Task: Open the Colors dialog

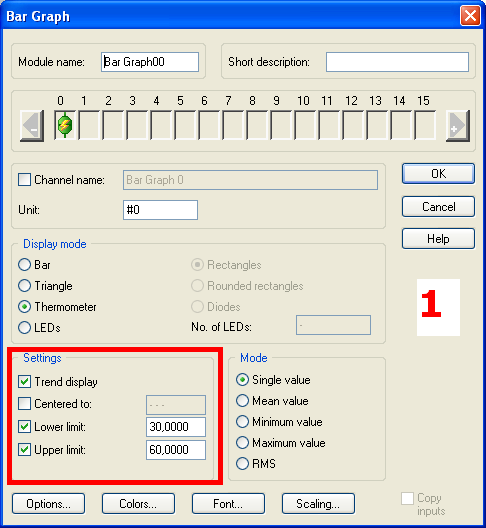Action: [x=138, y=504]
